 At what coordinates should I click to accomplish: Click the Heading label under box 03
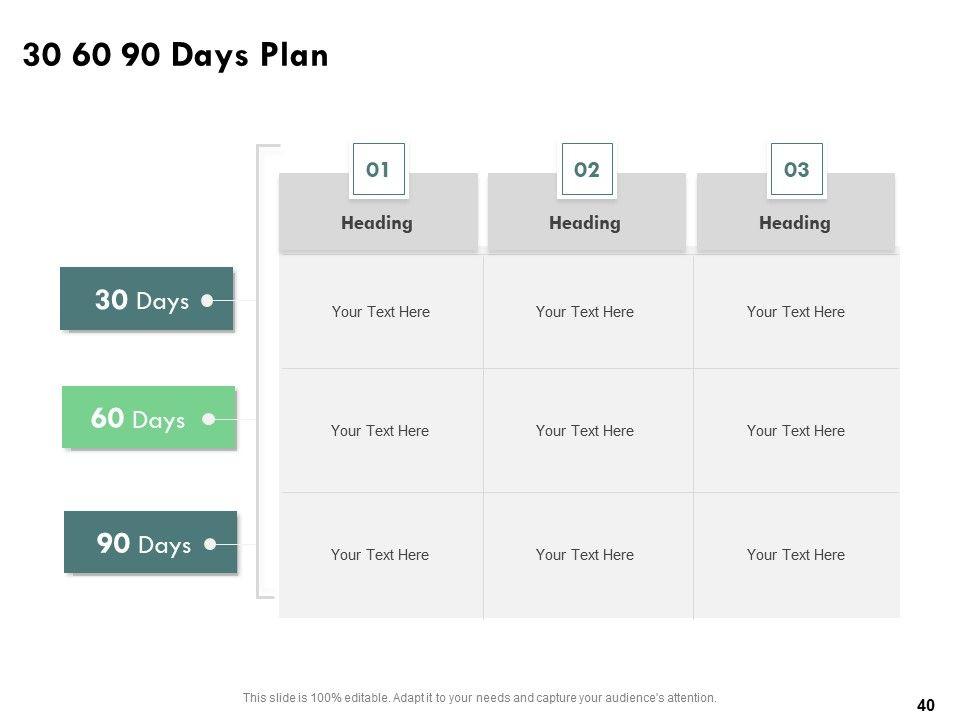pos(795,223)
